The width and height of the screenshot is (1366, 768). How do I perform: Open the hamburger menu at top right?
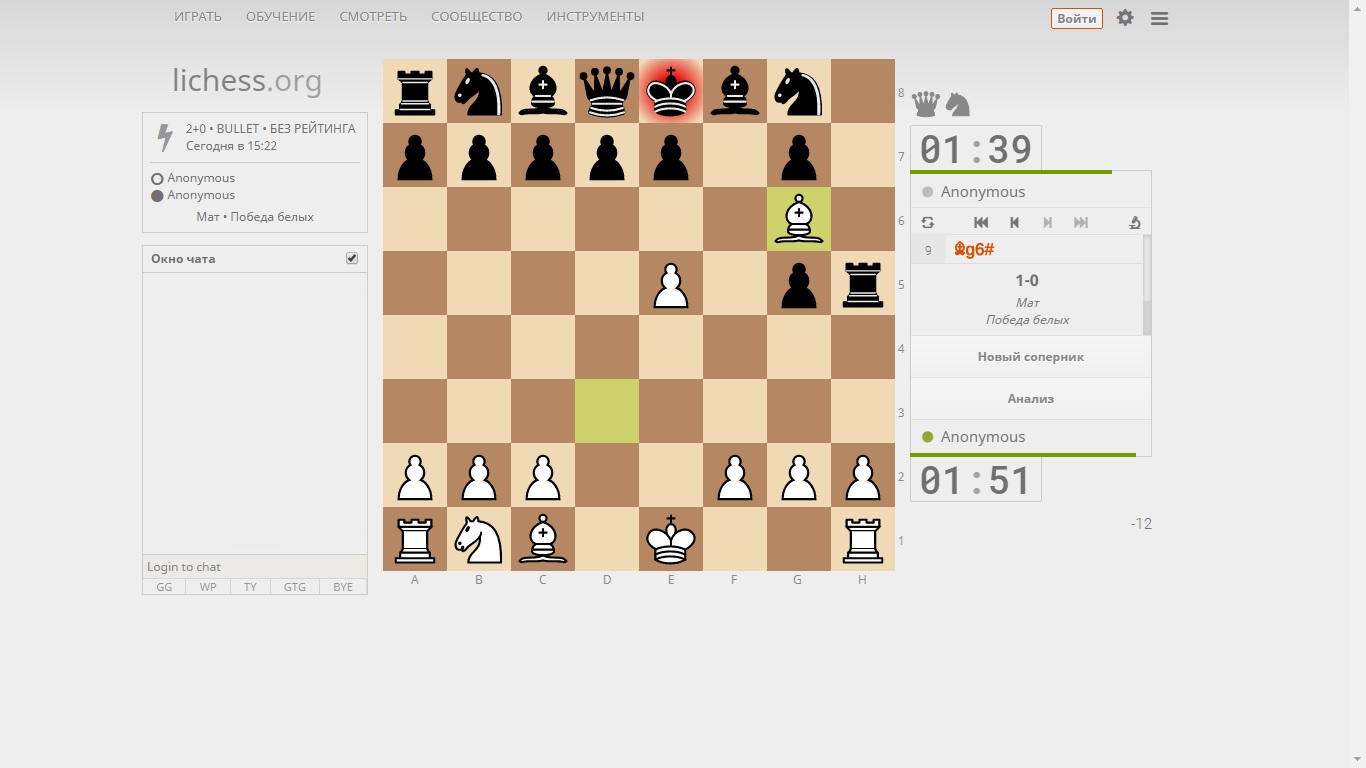click(1159, 18)
